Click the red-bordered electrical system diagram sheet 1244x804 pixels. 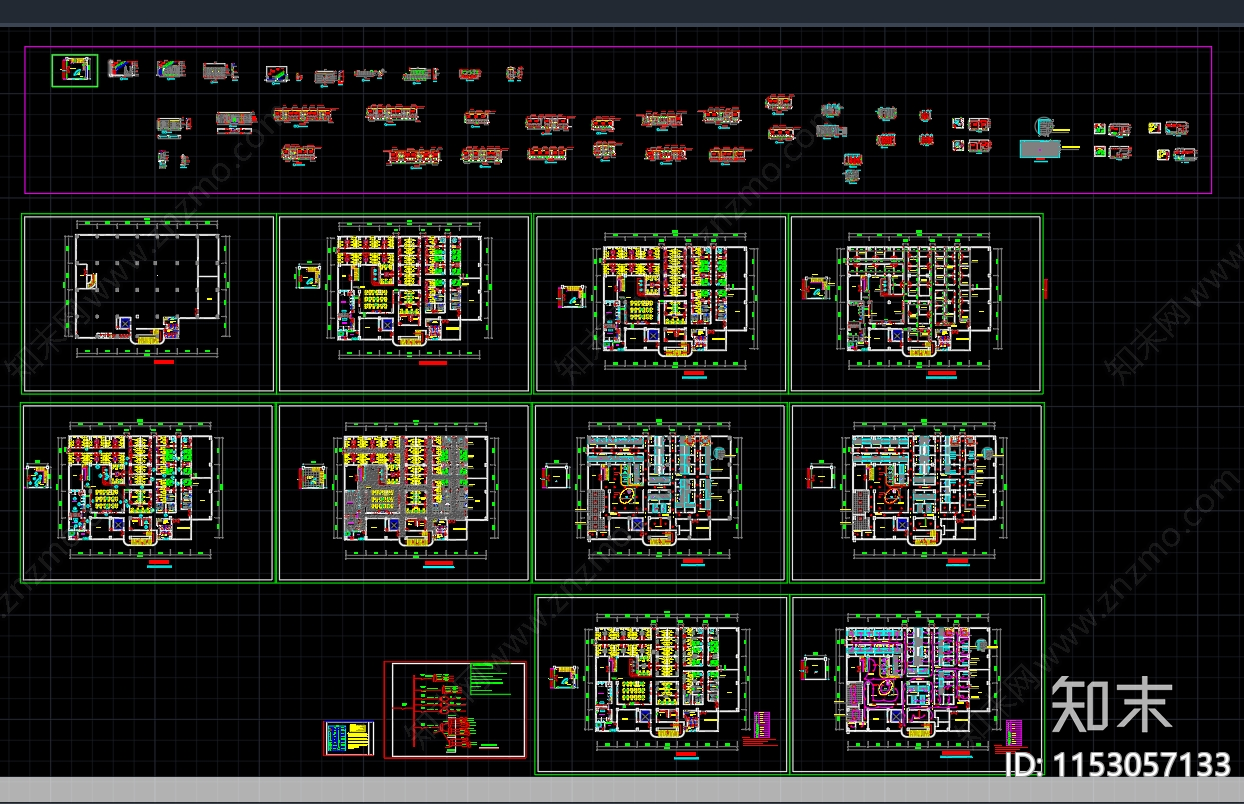(457, 710)
